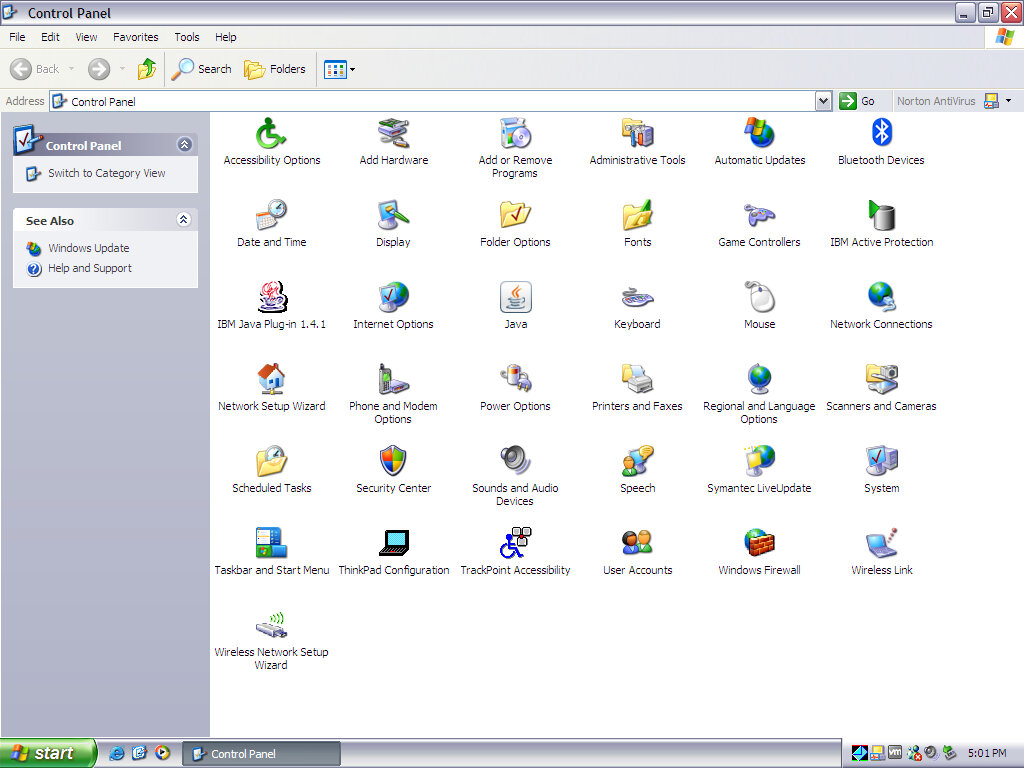Screen dimensions: 1024x768
Task: Expand the Address bar dropdown
Action: pyautogui.click(x=823, y=101)
